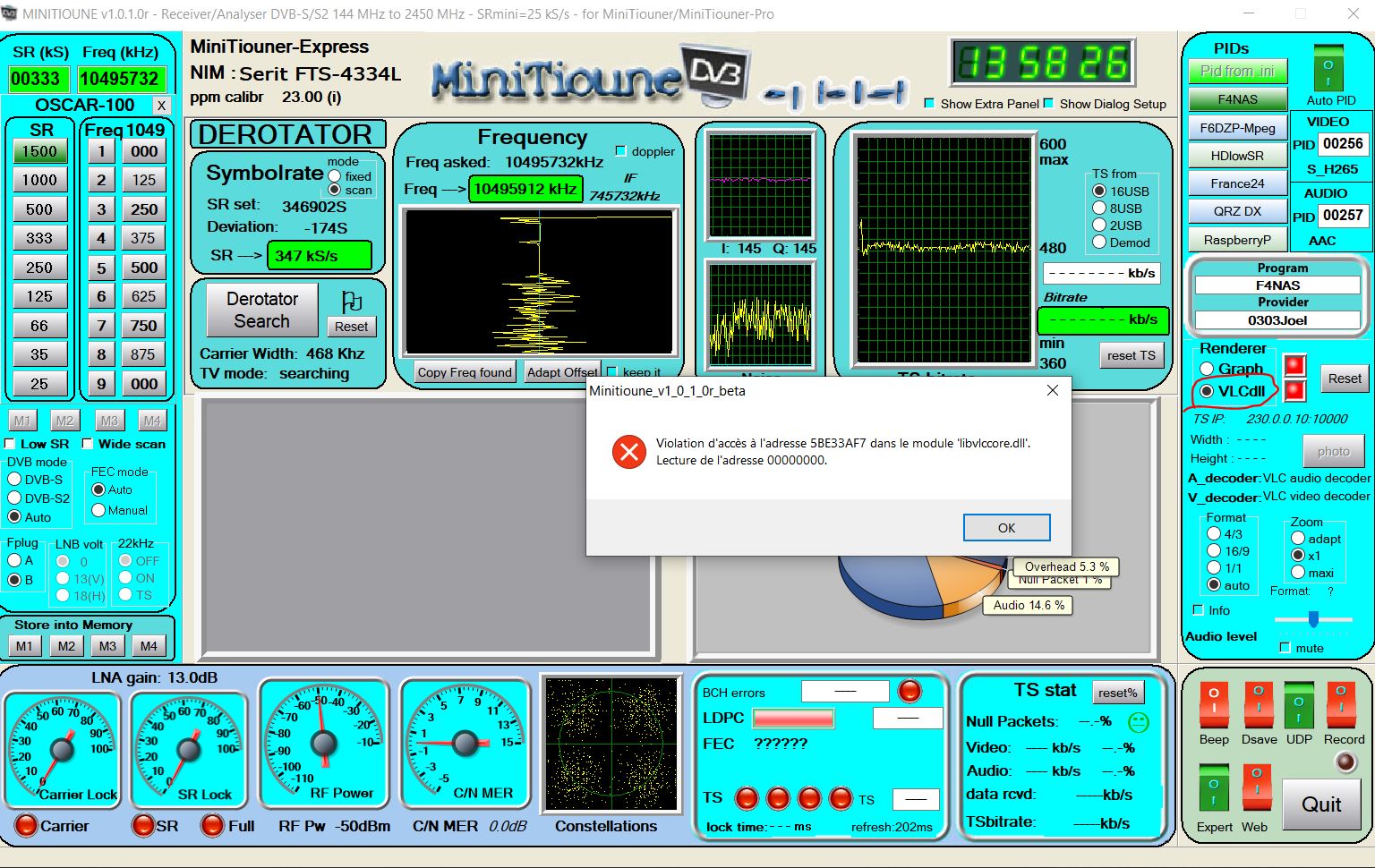The width and height of the screenshot is (1375, 868).
Task: Check Show Extra Panel
Action: coord(929,103)
